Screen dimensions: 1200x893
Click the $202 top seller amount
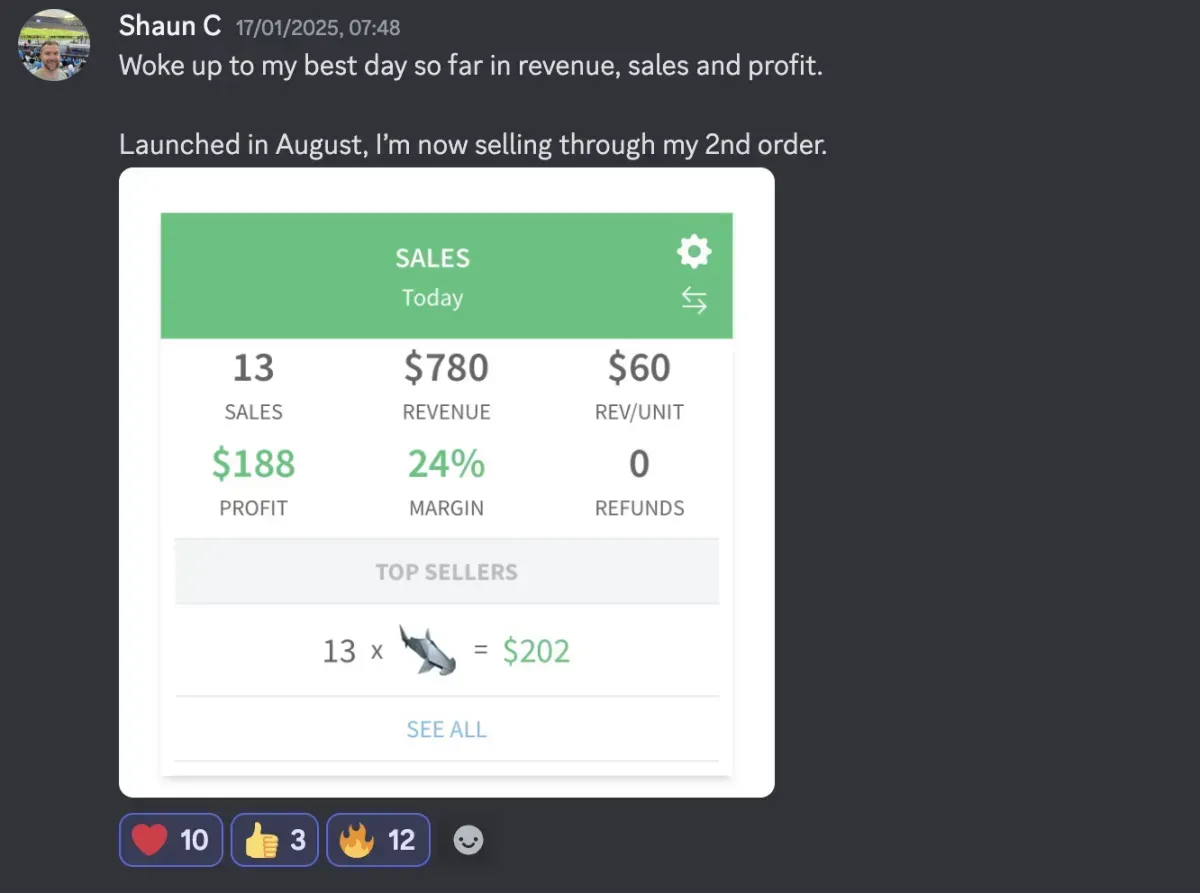point(536,652)
